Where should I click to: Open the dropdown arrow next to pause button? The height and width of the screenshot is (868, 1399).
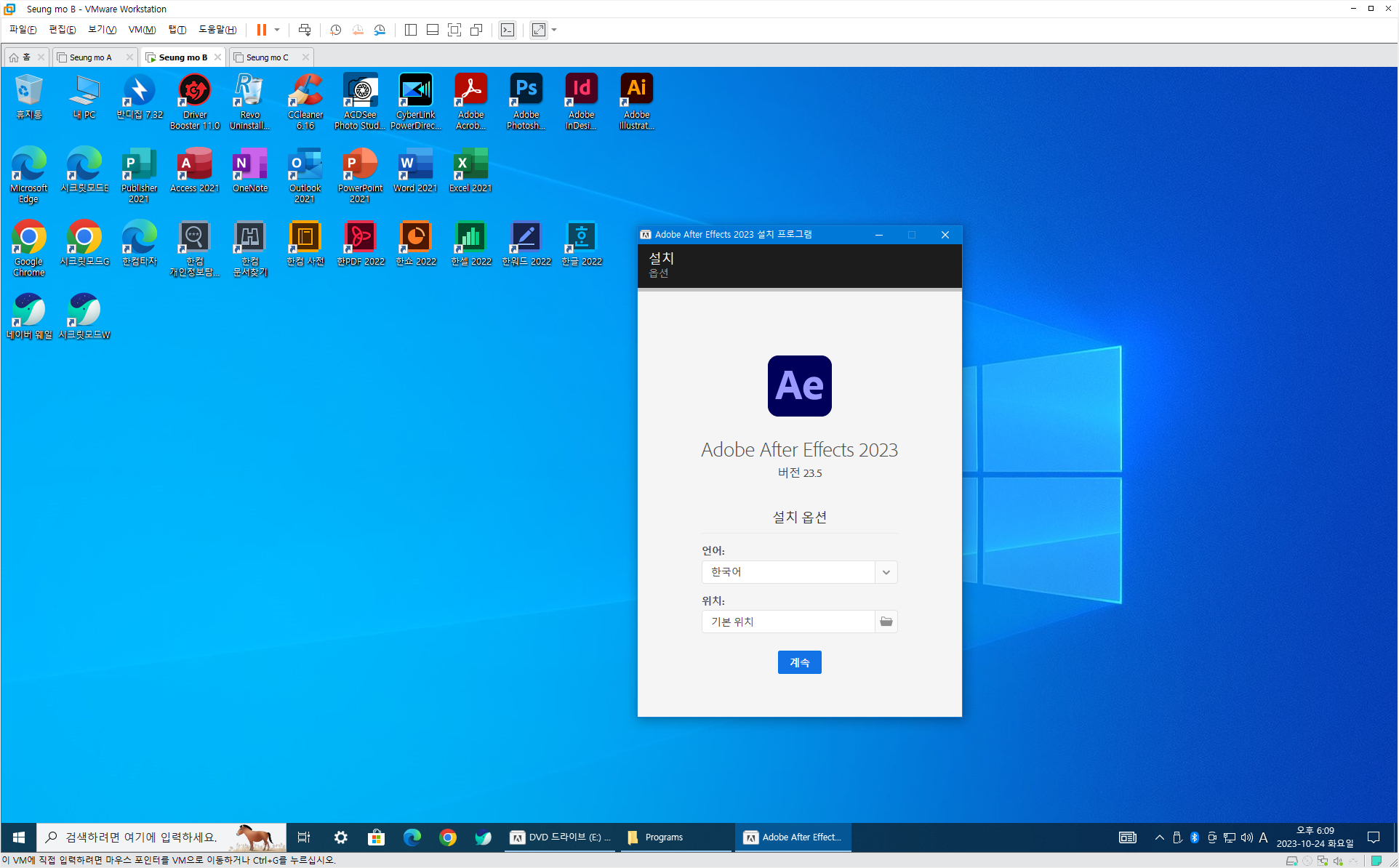click(277, 30)
